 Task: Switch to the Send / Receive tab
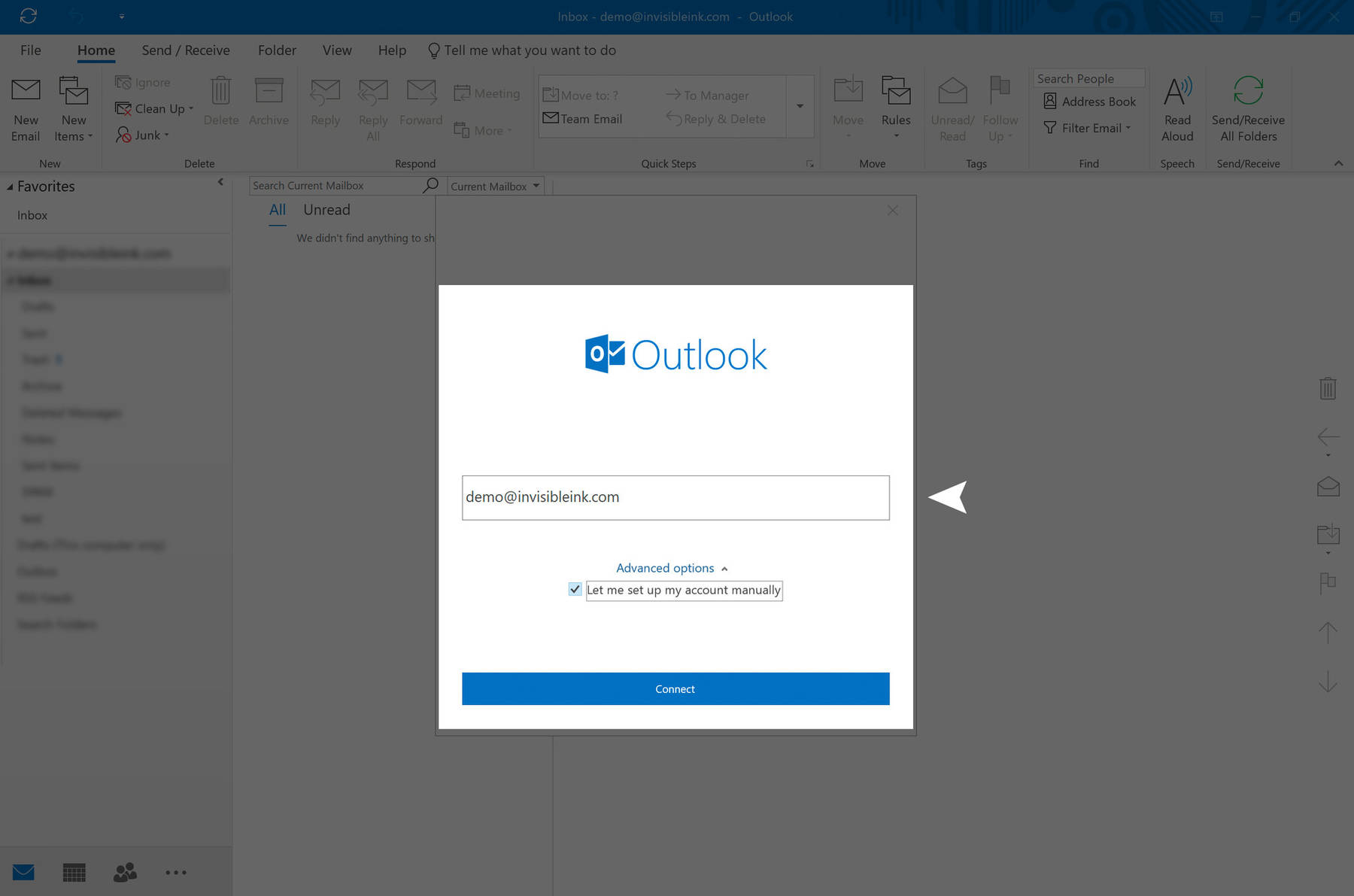(x=186, y=50)
